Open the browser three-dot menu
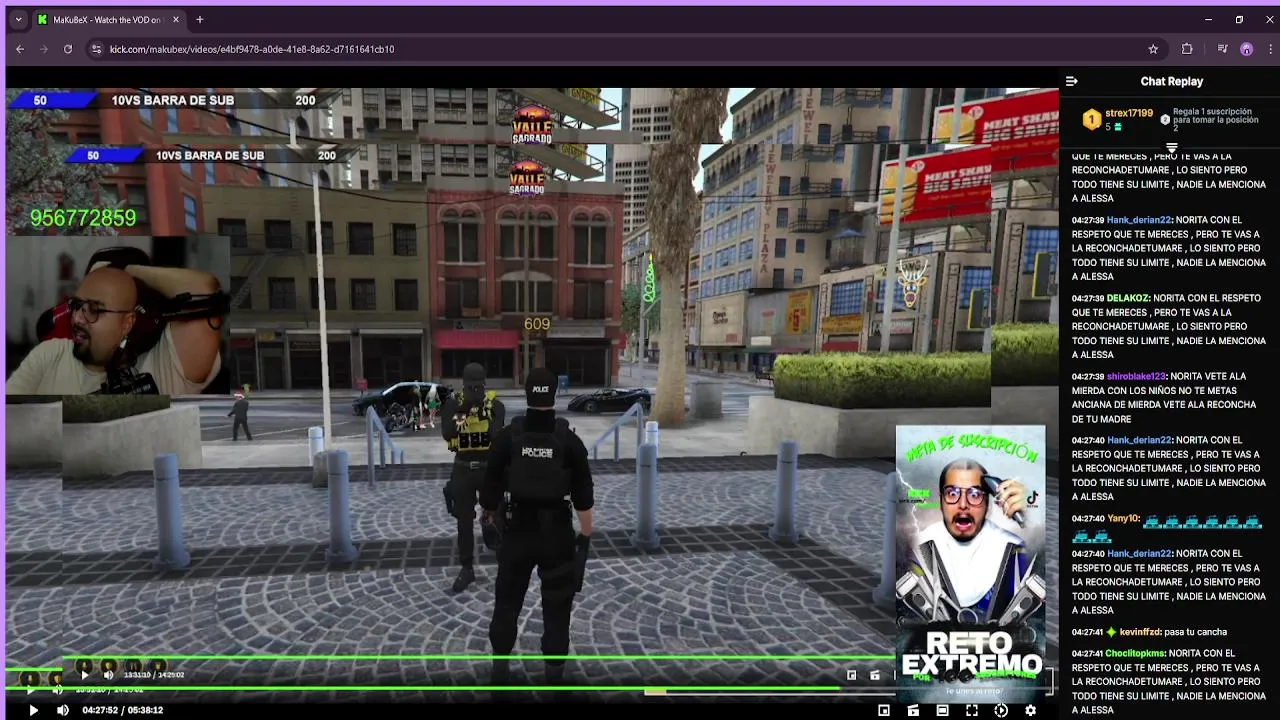The width and height of the screenshot is (1280, 720). coord(1270,49)
